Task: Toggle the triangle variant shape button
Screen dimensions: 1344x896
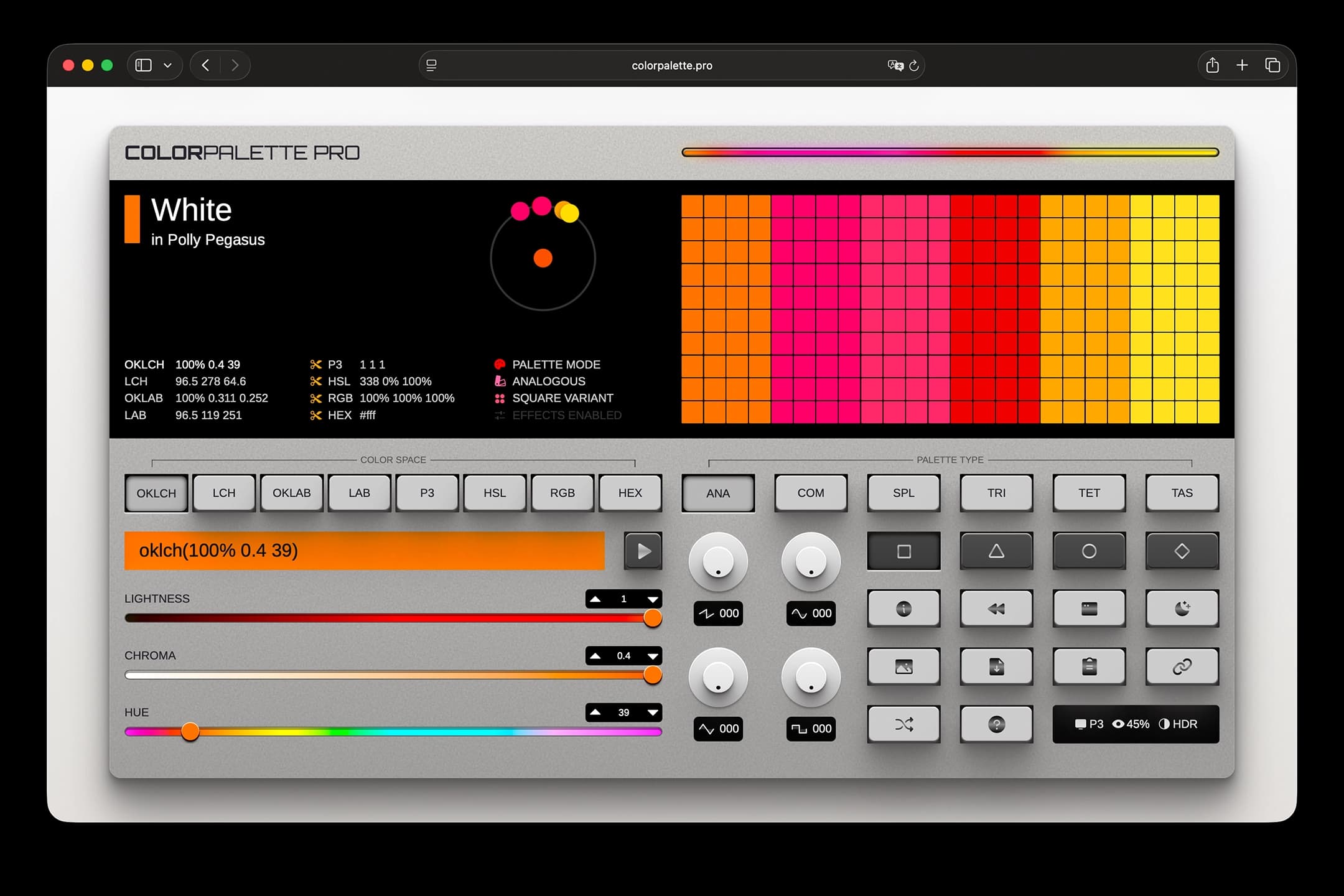Action: tap(996, 551)
